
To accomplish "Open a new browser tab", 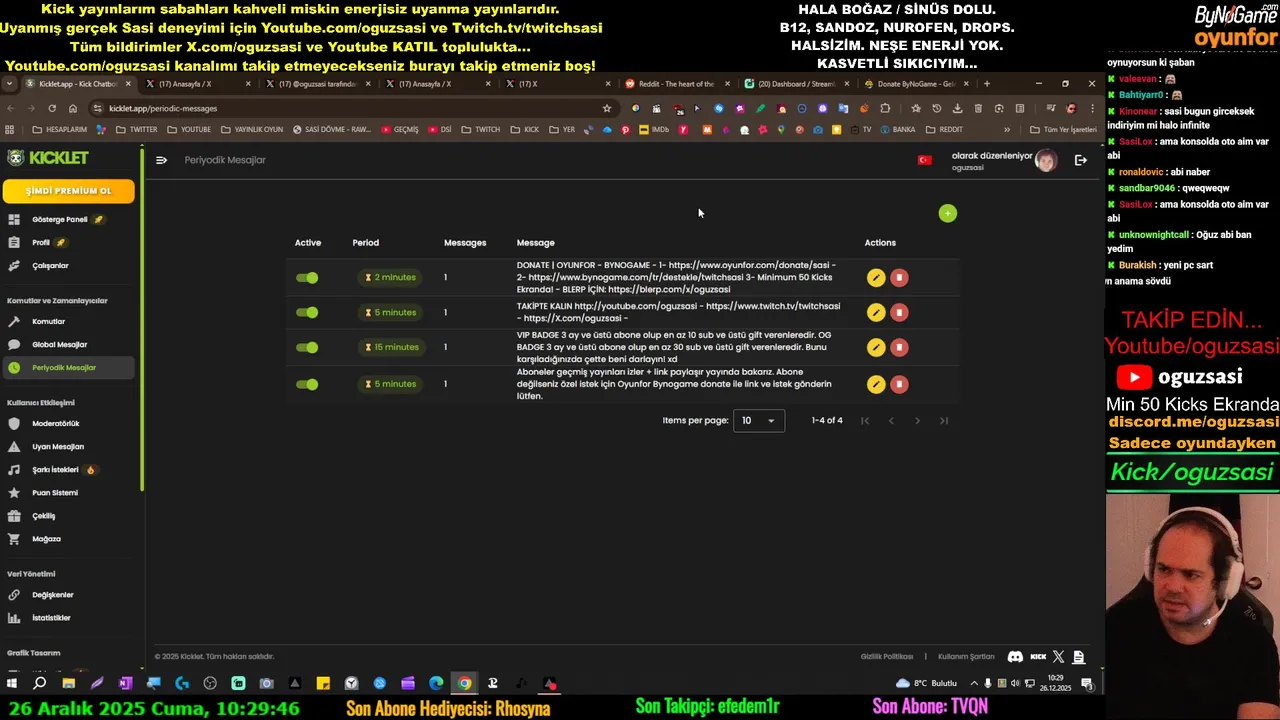I will (987, 84).
